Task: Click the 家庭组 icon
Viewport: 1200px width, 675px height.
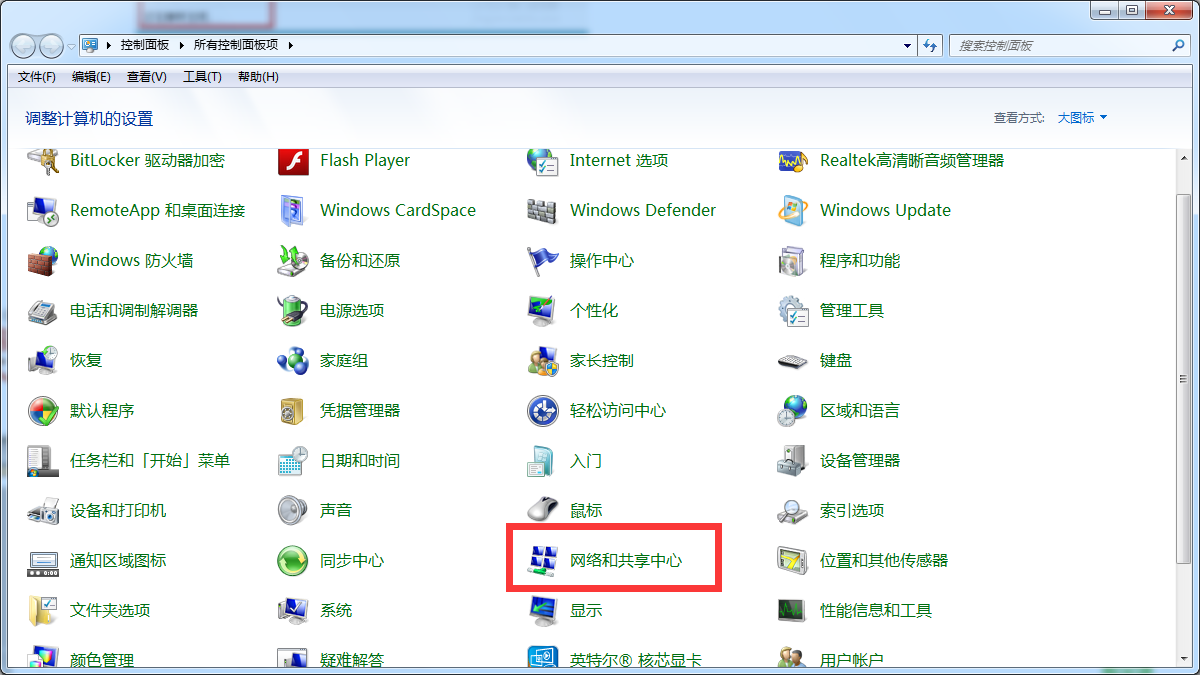Action: (292, 361)
